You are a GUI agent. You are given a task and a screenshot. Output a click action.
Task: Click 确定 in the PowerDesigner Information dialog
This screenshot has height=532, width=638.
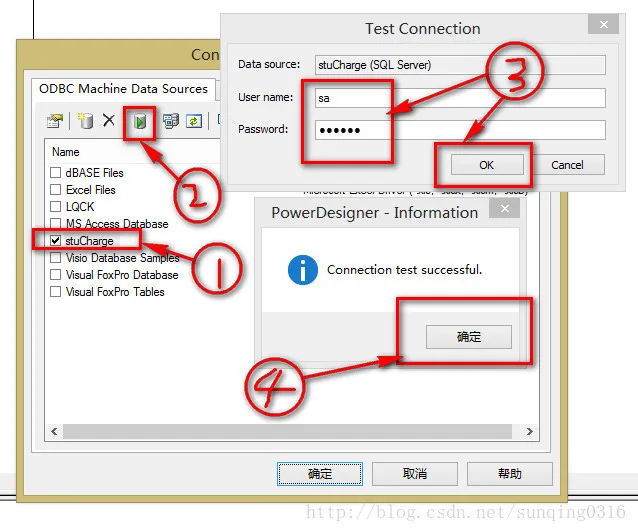click(469, 337)
